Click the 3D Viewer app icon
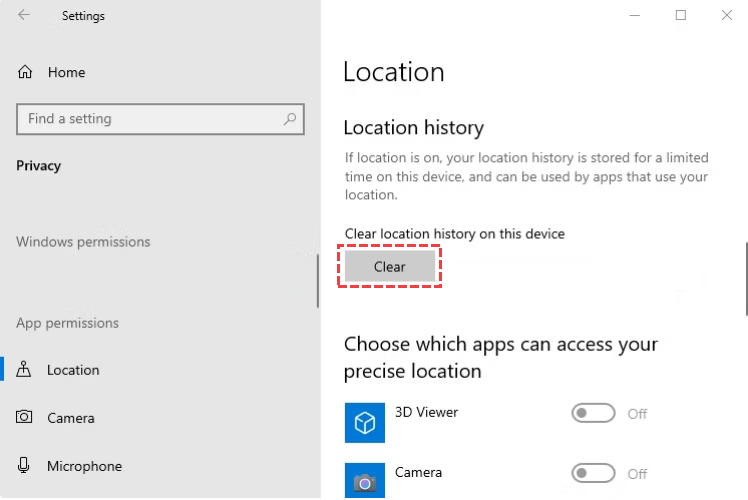Screen dimensions: 748x500 [x=365, y=423]
